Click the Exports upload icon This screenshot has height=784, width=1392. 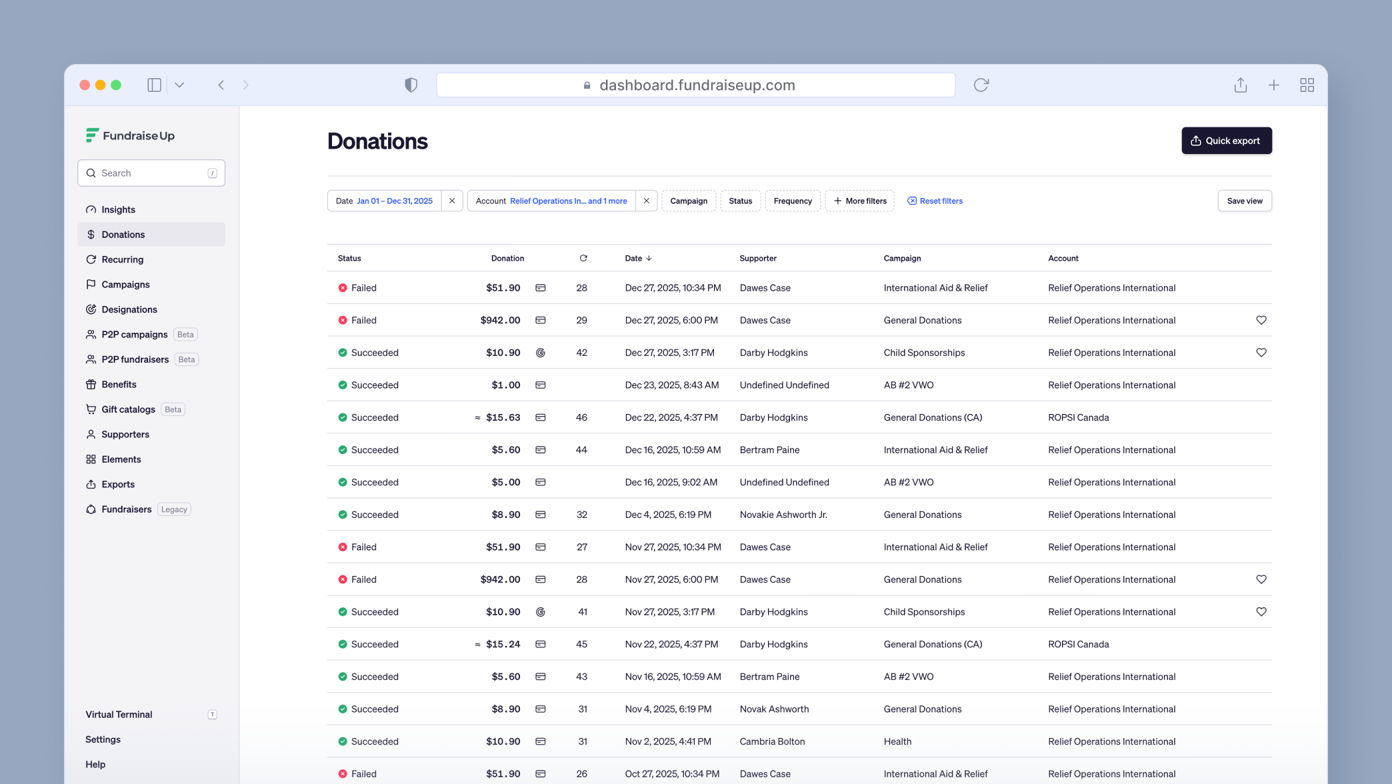pos(91,485)
